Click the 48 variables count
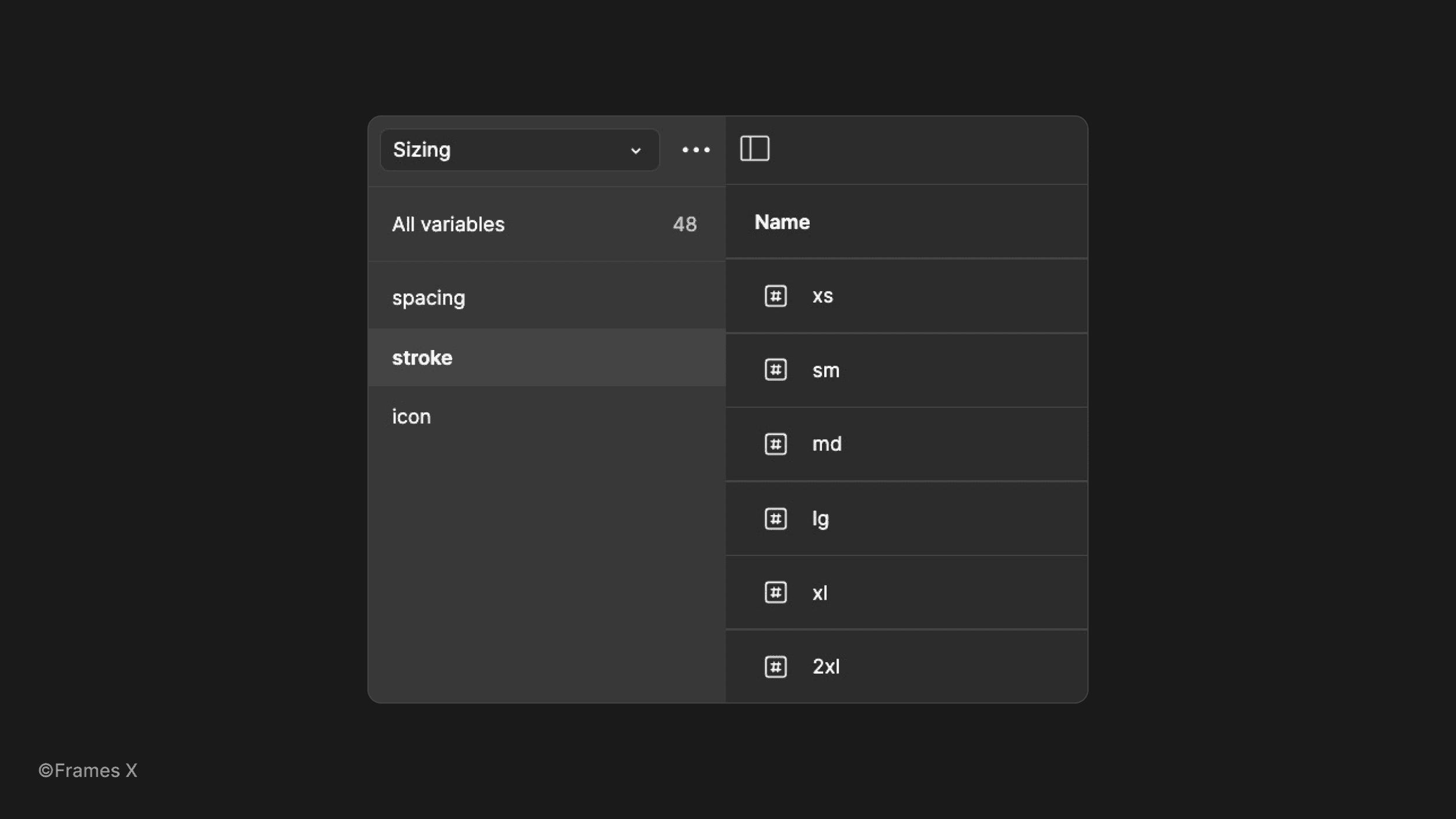 tap(685, 224)
